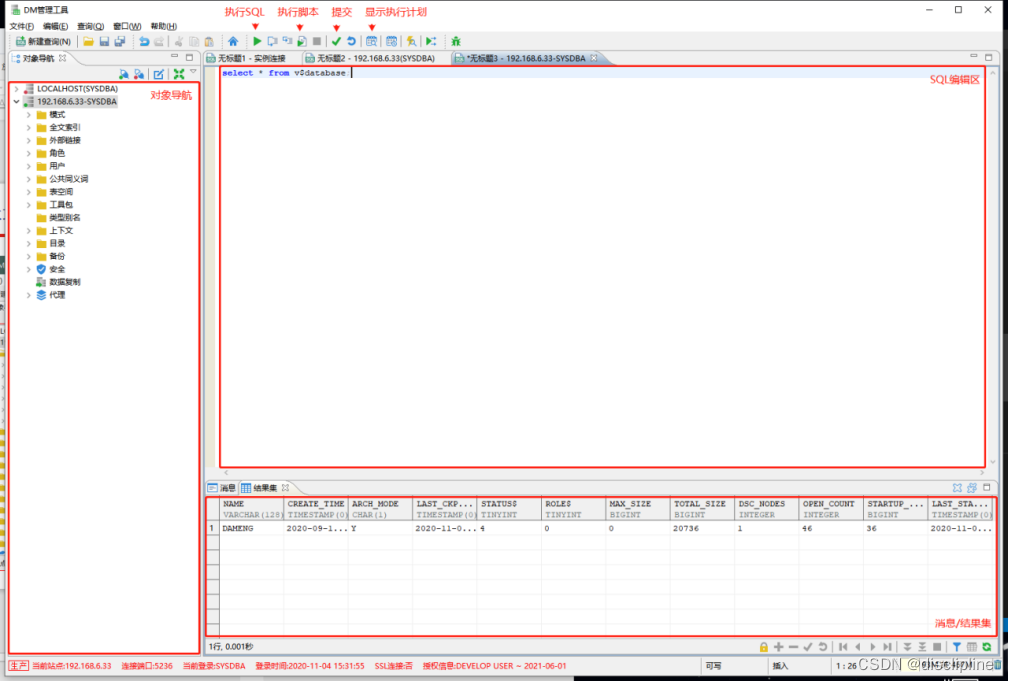Viewport: 1009px width, 682px height.
Task: Click the green expand arrows navigator icon
Action: pyautogui.click(x=179, y=74)
